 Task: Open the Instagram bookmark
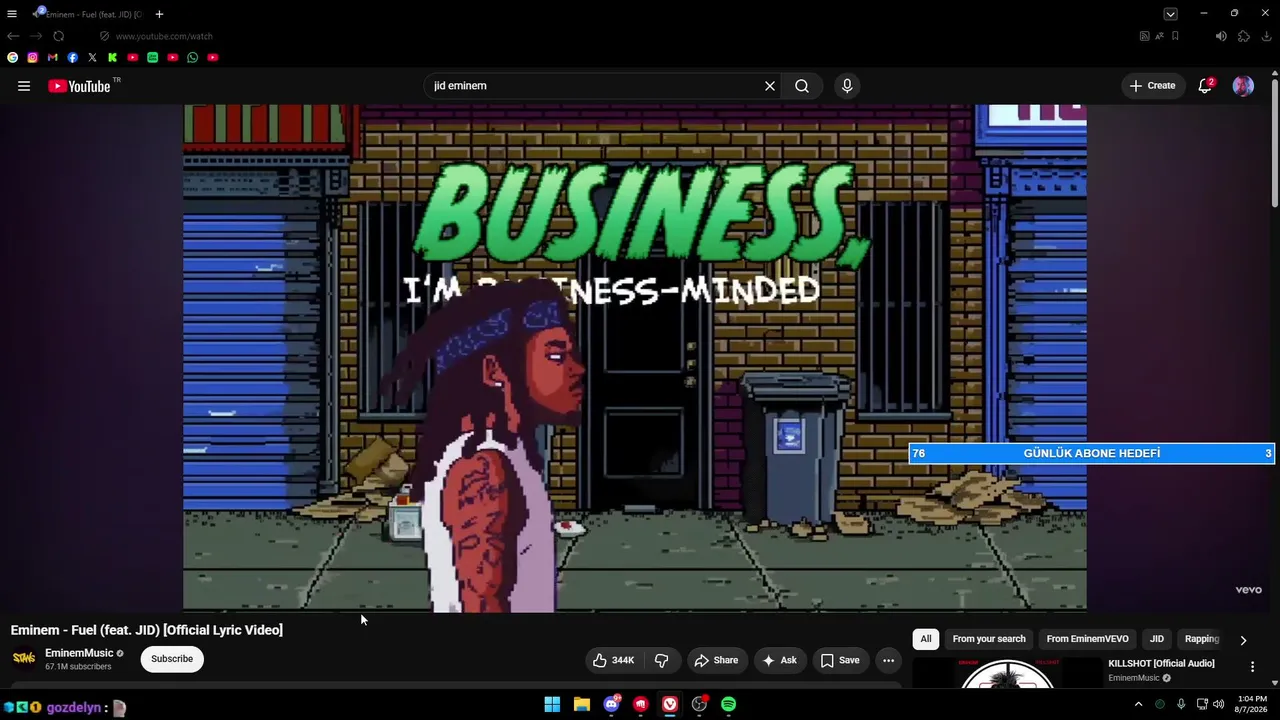(x=33, y=58)
